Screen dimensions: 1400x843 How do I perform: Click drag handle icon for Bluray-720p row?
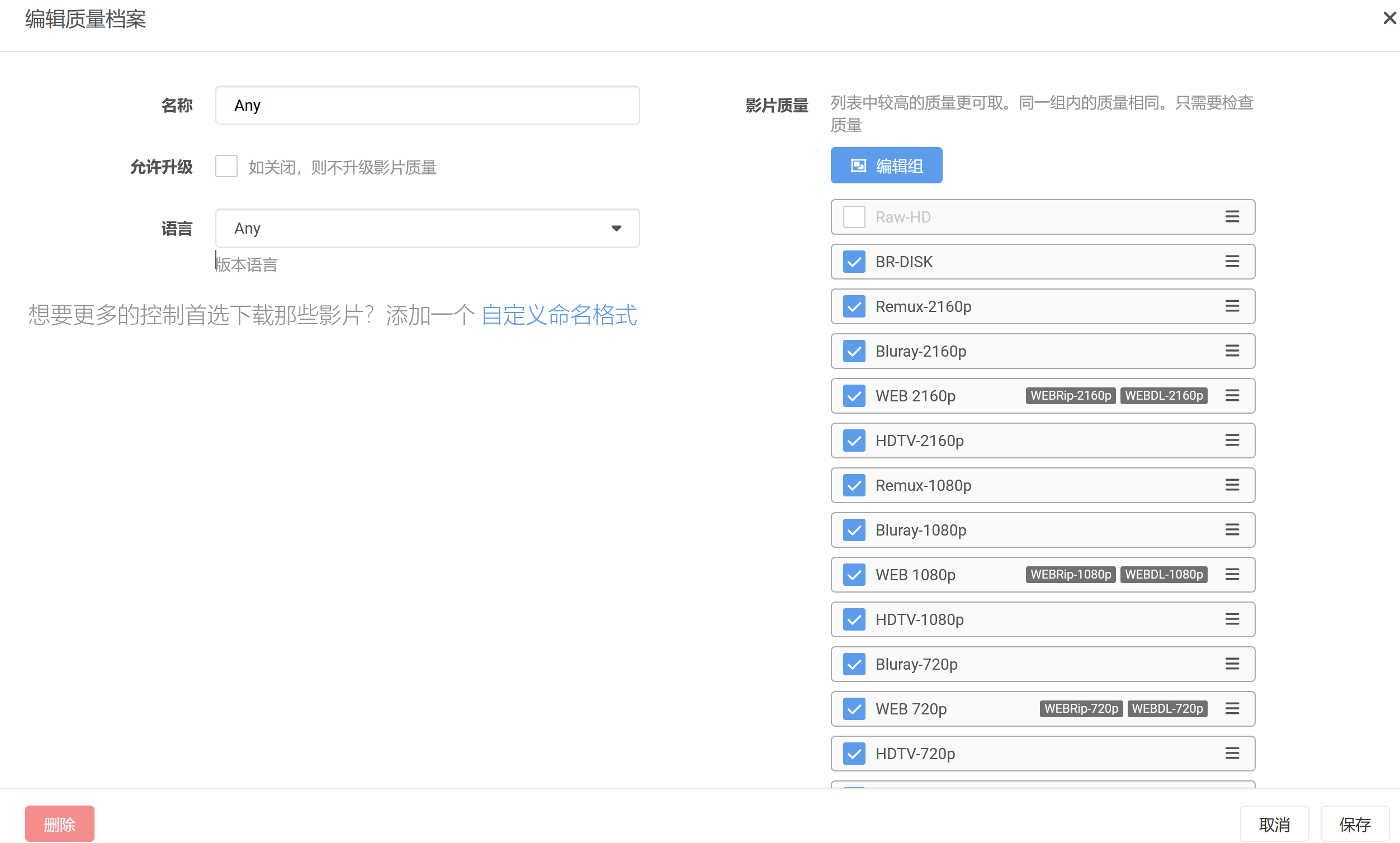[x=1232, y=664]
